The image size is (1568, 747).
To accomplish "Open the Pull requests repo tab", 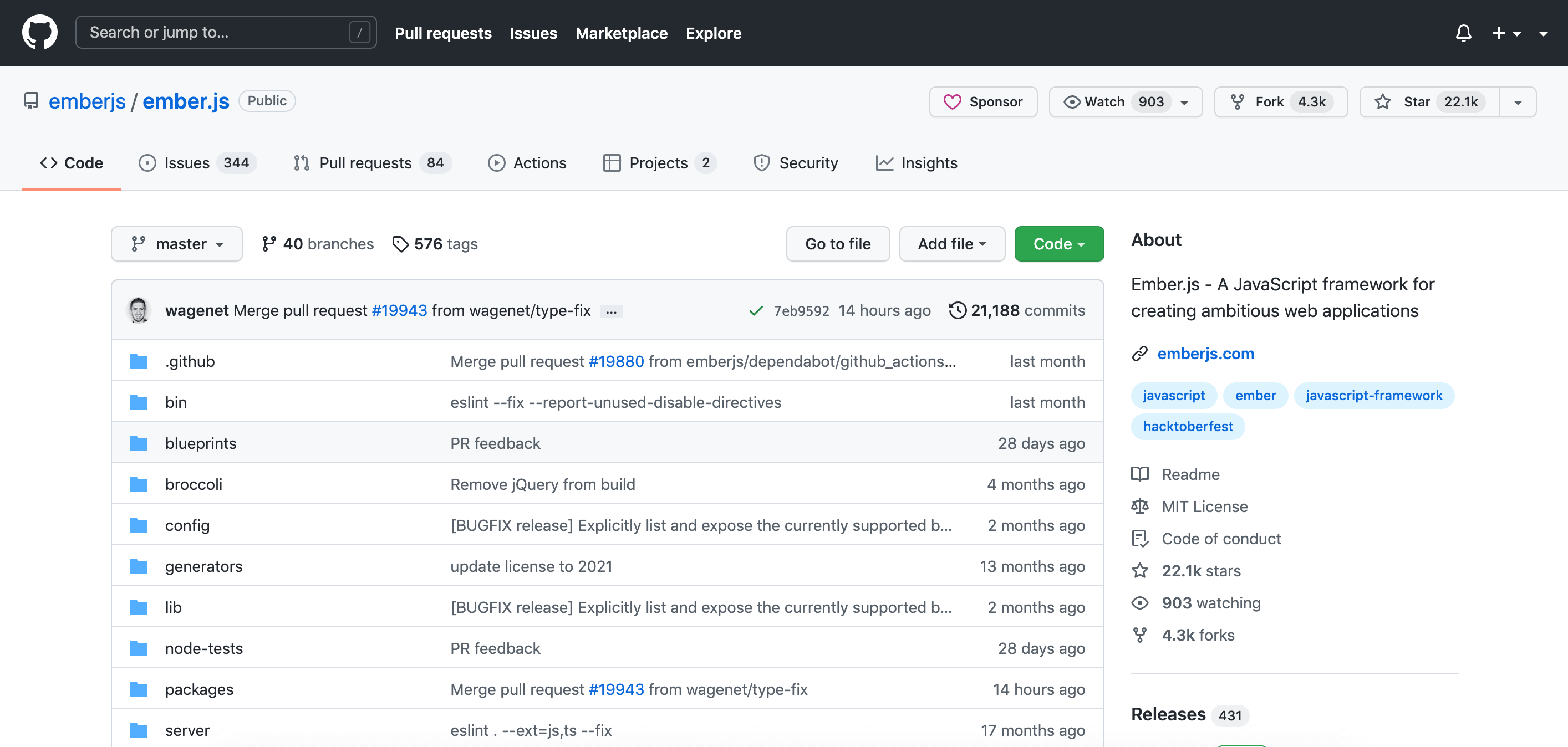I will (x=371, y=163).
